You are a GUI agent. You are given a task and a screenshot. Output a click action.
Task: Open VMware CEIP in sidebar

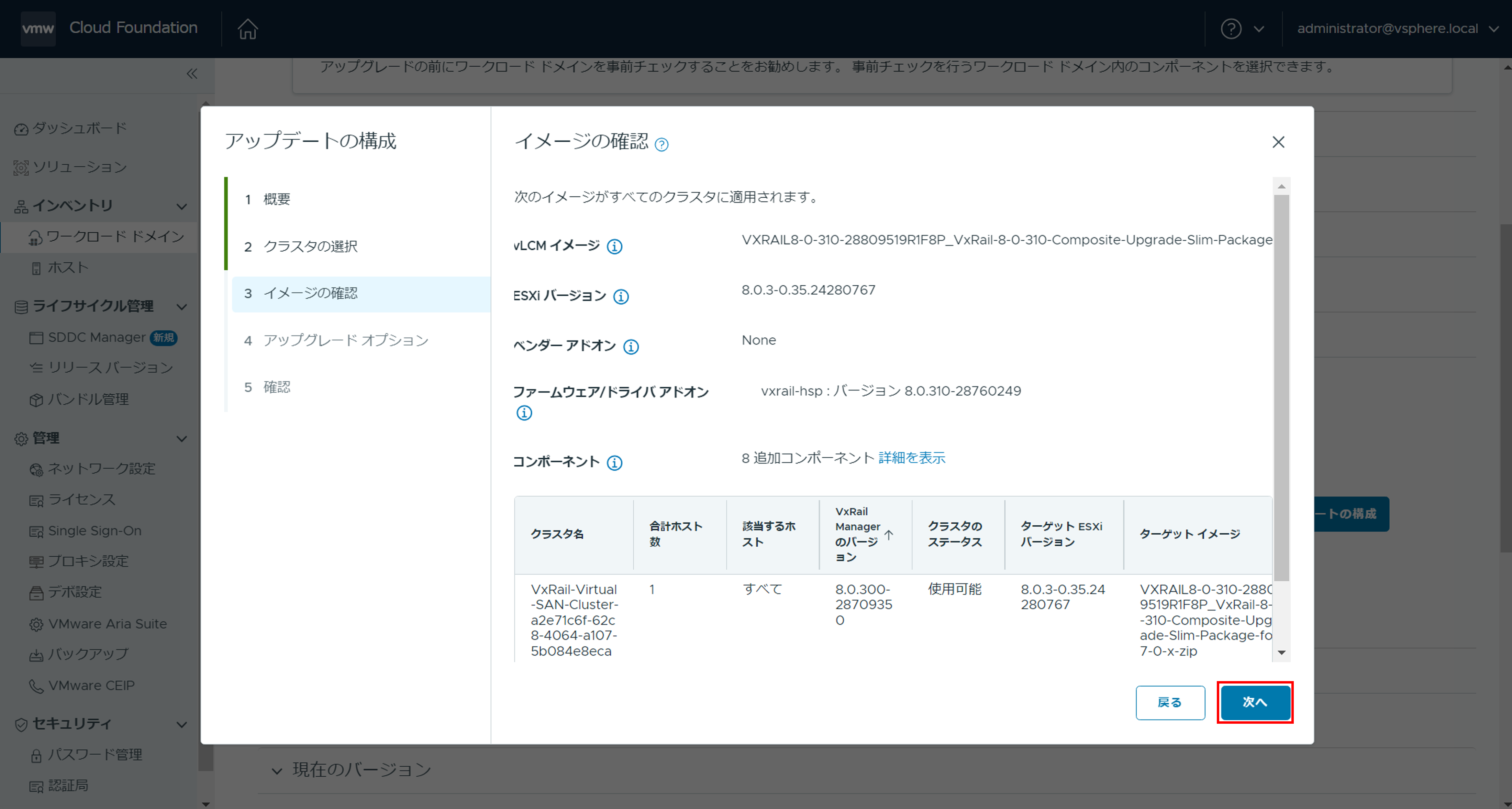click(x=91, y=685)
